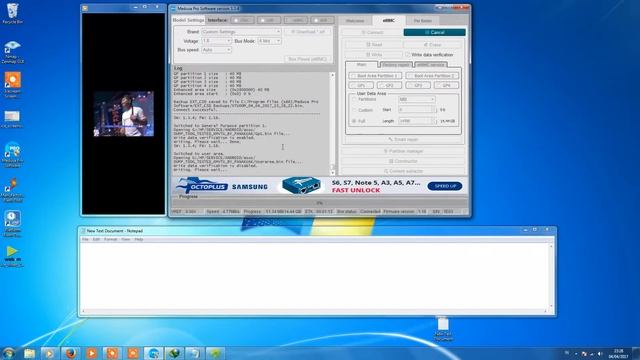Switch to the Welcome tab
Viewport: 640px width, 360px height.
click(x=355, y=21)
